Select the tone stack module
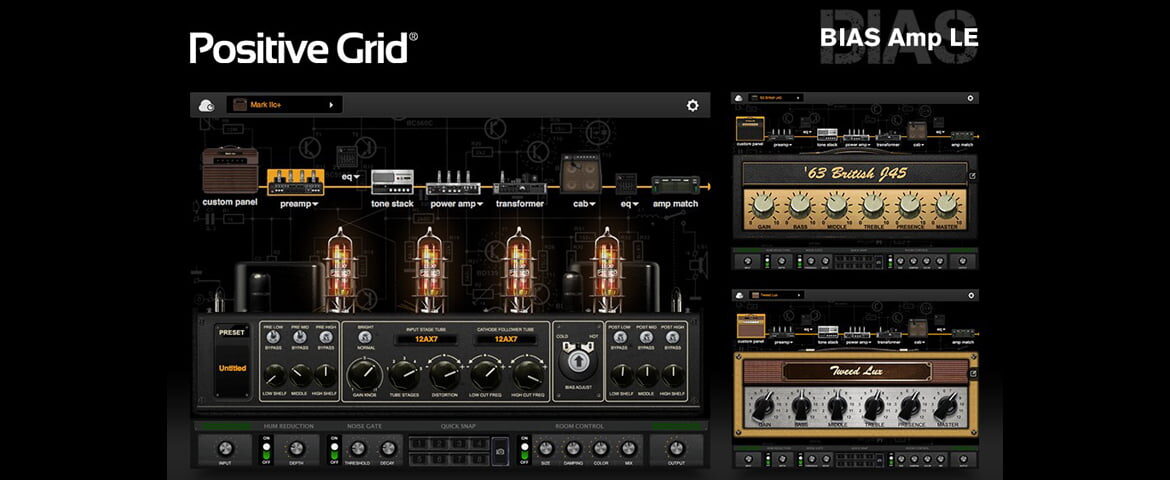1170x480 pixels. (392, 182)
